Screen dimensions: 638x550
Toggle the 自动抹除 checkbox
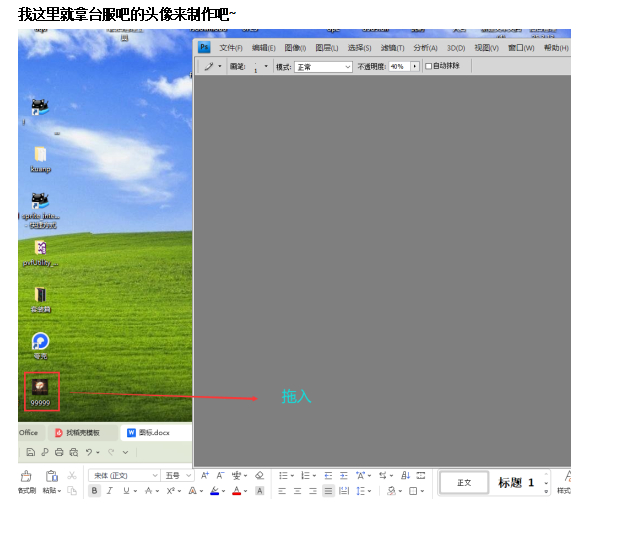(429, 67)
